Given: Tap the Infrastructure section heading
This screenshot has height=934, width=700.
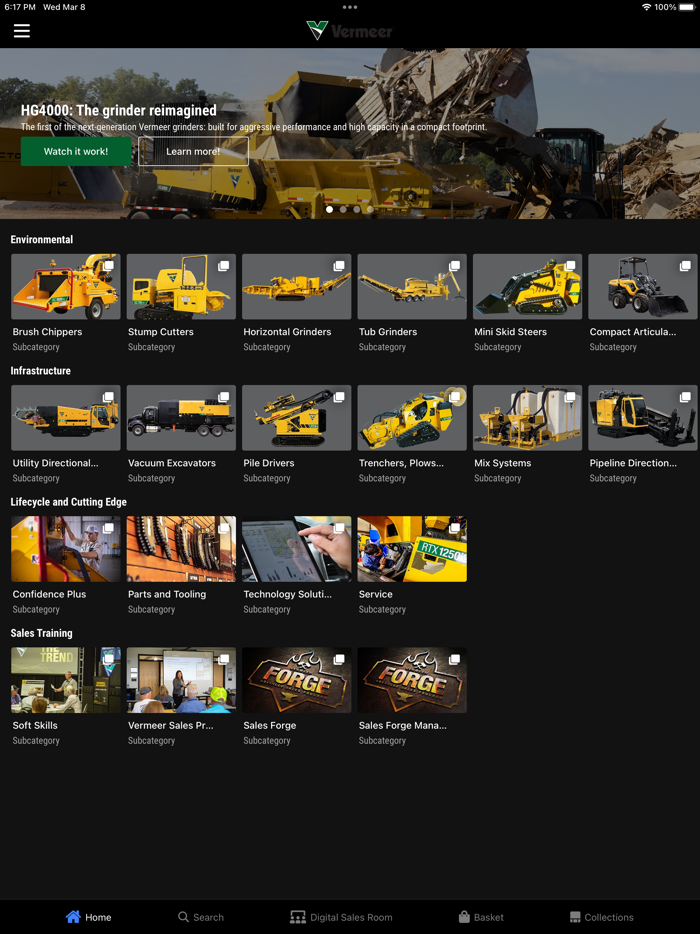Looking at the screenshot, I should (x=41, y=371).
